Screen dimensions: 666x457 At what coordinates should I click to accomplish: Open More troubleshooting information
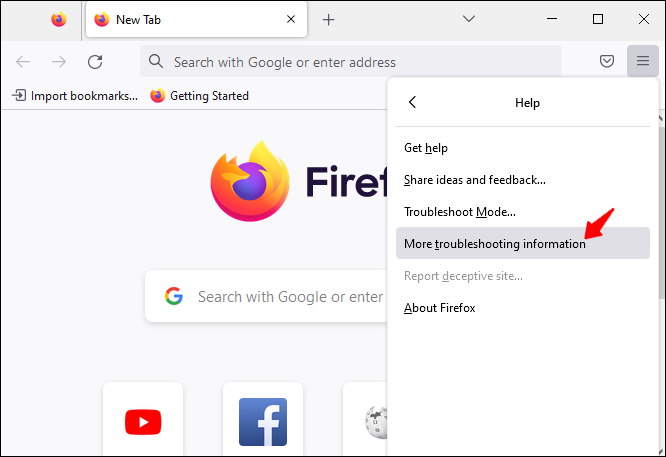522,243
